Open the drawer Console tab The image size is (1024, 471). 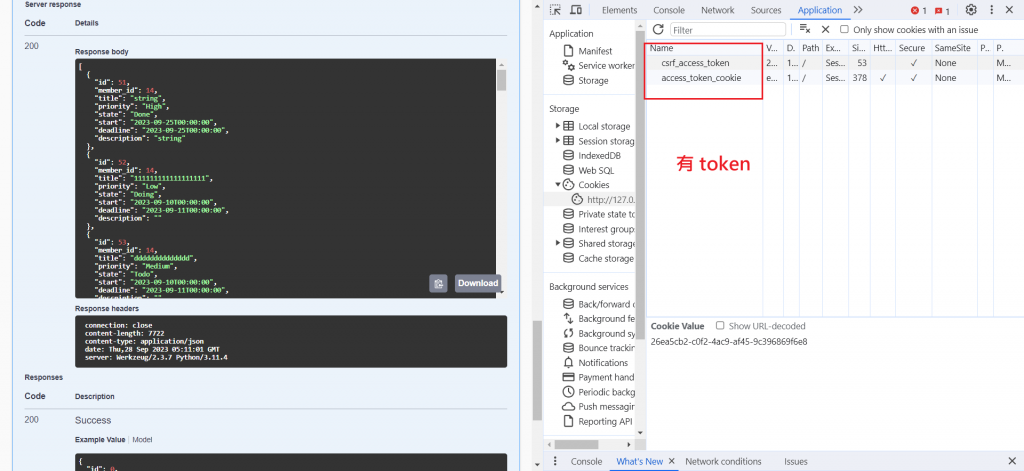tap(586, 461)
